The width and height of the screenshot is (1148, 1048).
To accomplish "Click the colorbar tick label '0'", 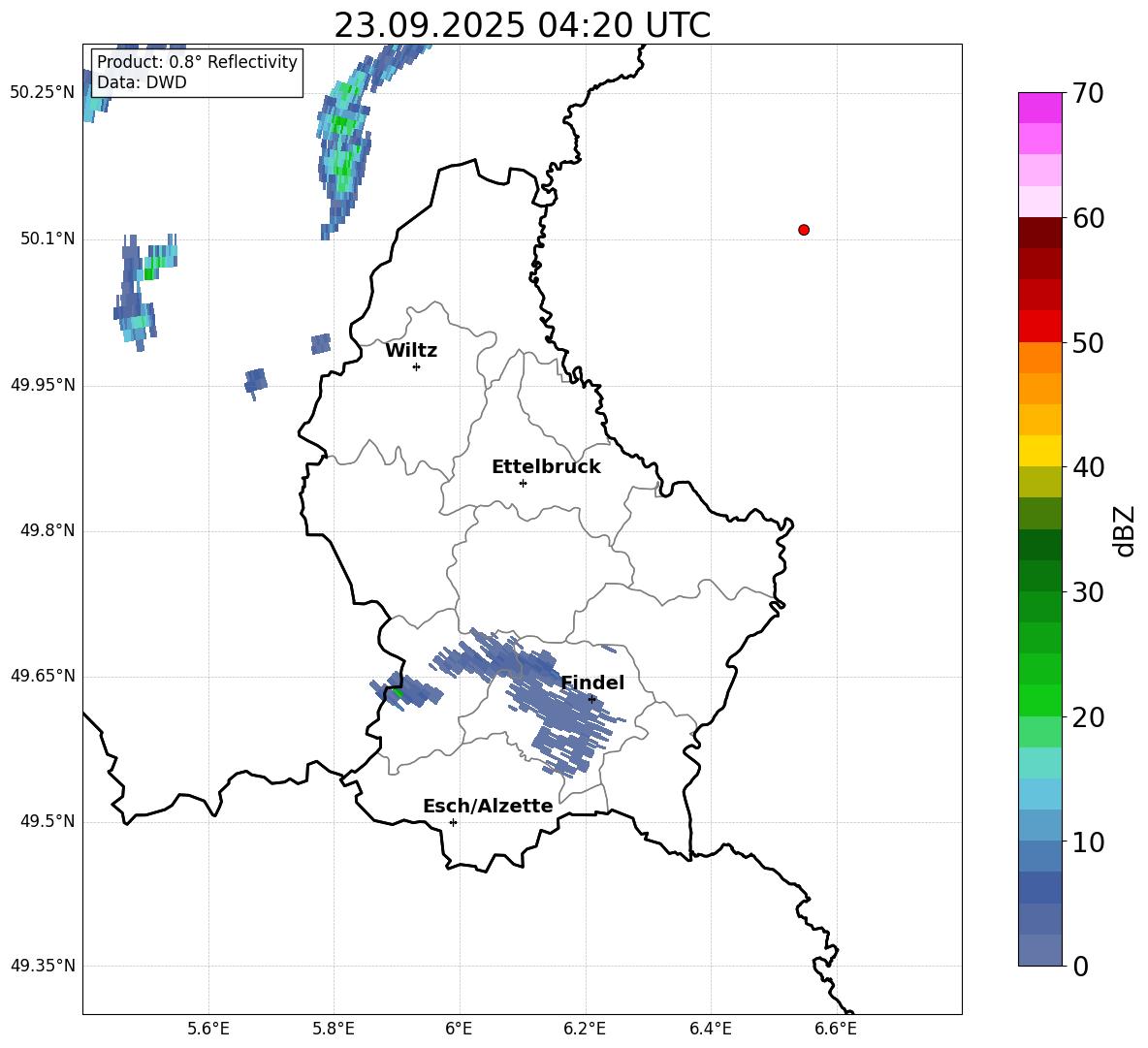I will click(1080, 966).
